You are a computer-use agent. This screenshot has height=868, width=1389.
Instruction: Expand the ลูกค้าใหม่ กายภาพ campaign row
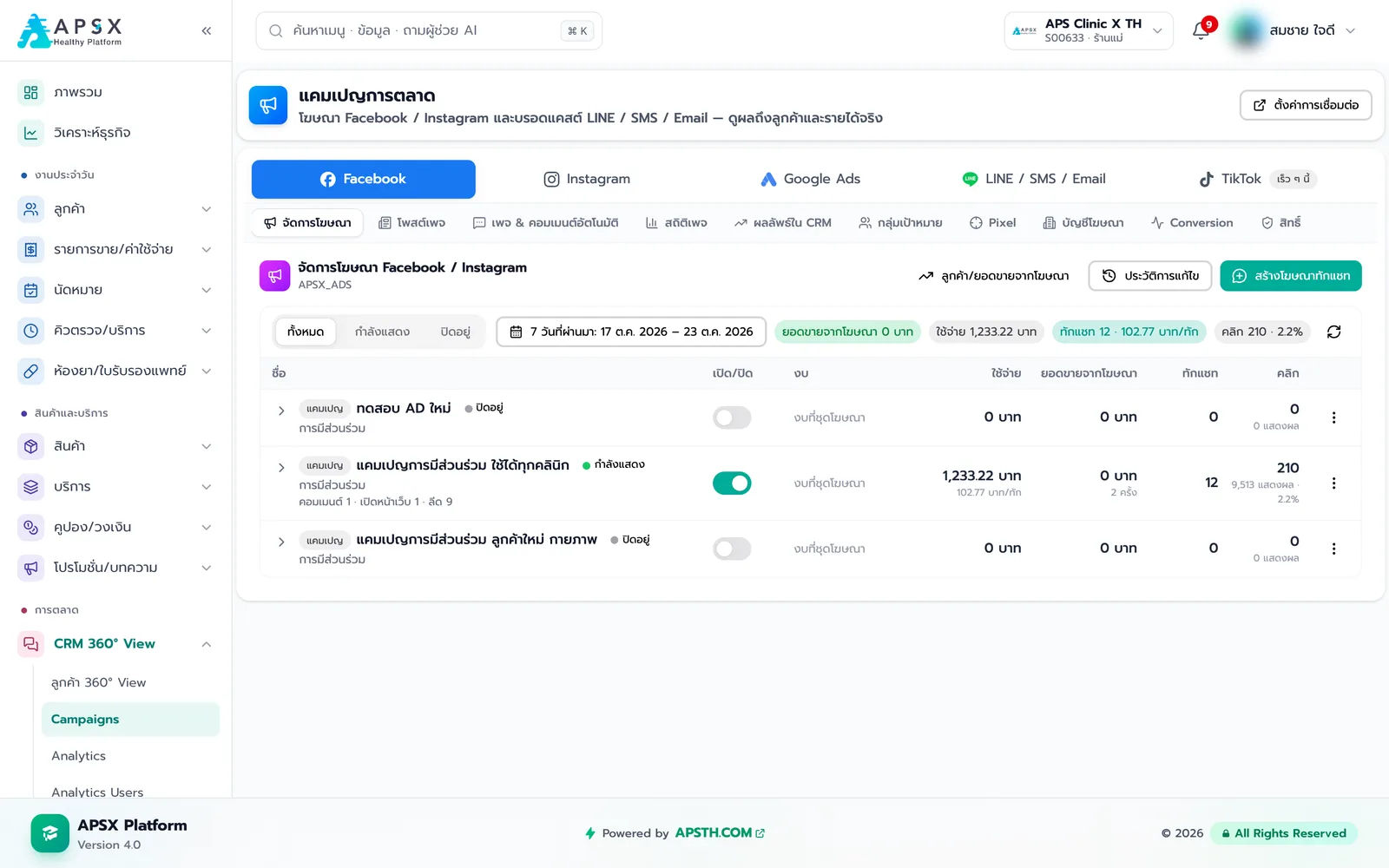pyautogui.click(x=281, y=542)
